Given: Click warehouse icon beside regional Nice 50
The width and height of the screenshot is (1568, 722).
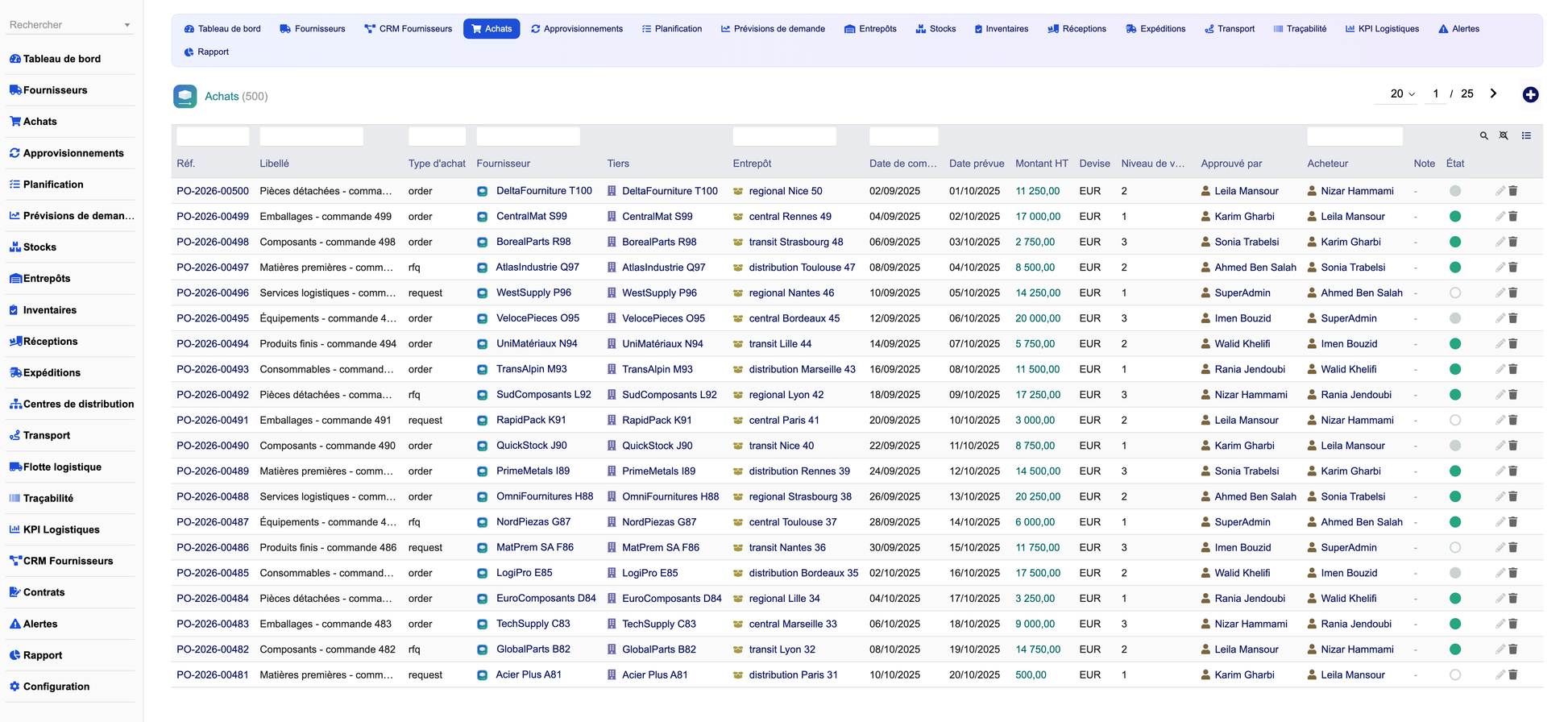Looking at the screenshot, I should click(738, 192).
